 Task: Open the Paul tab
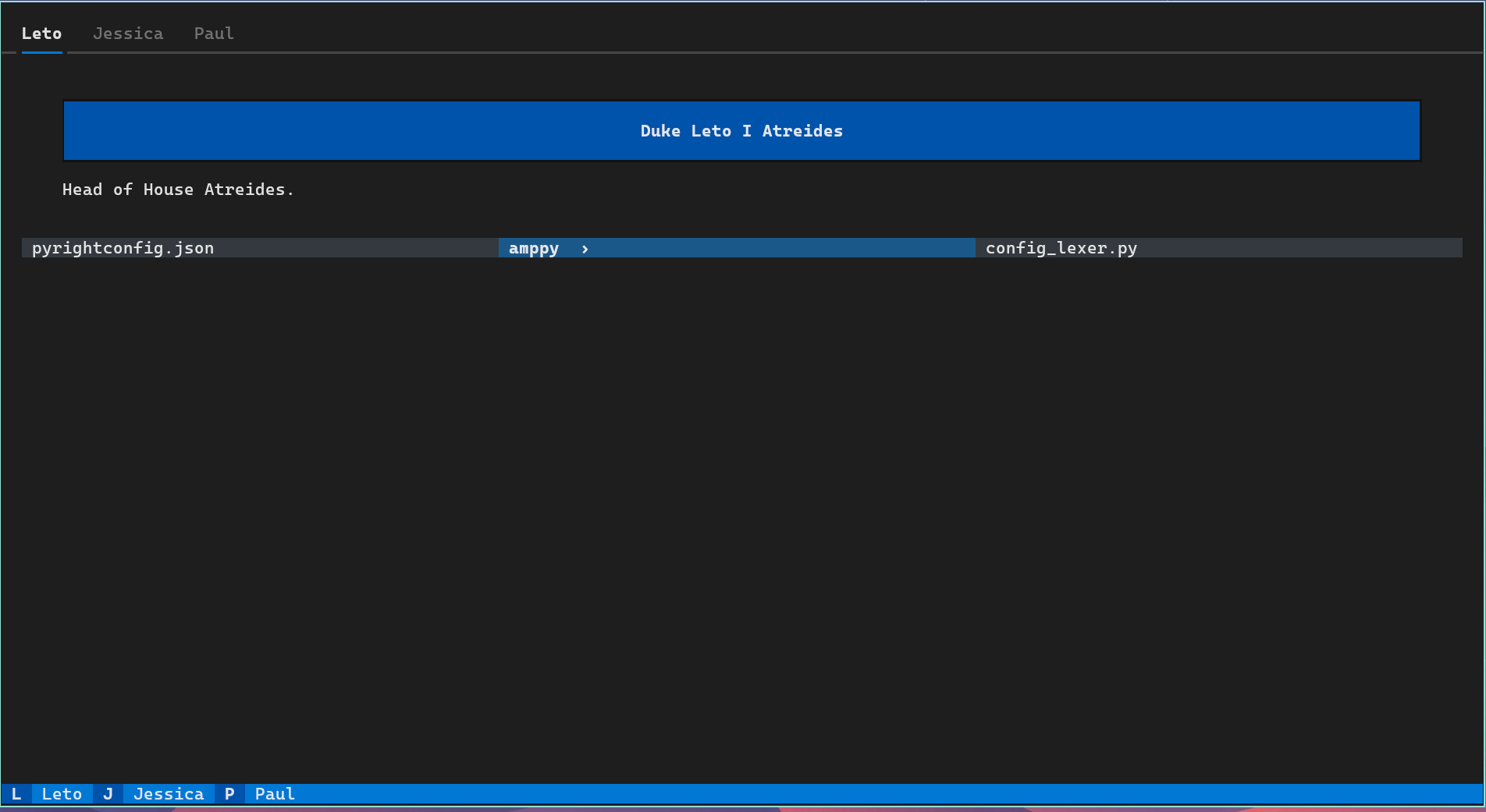point(214,34)
